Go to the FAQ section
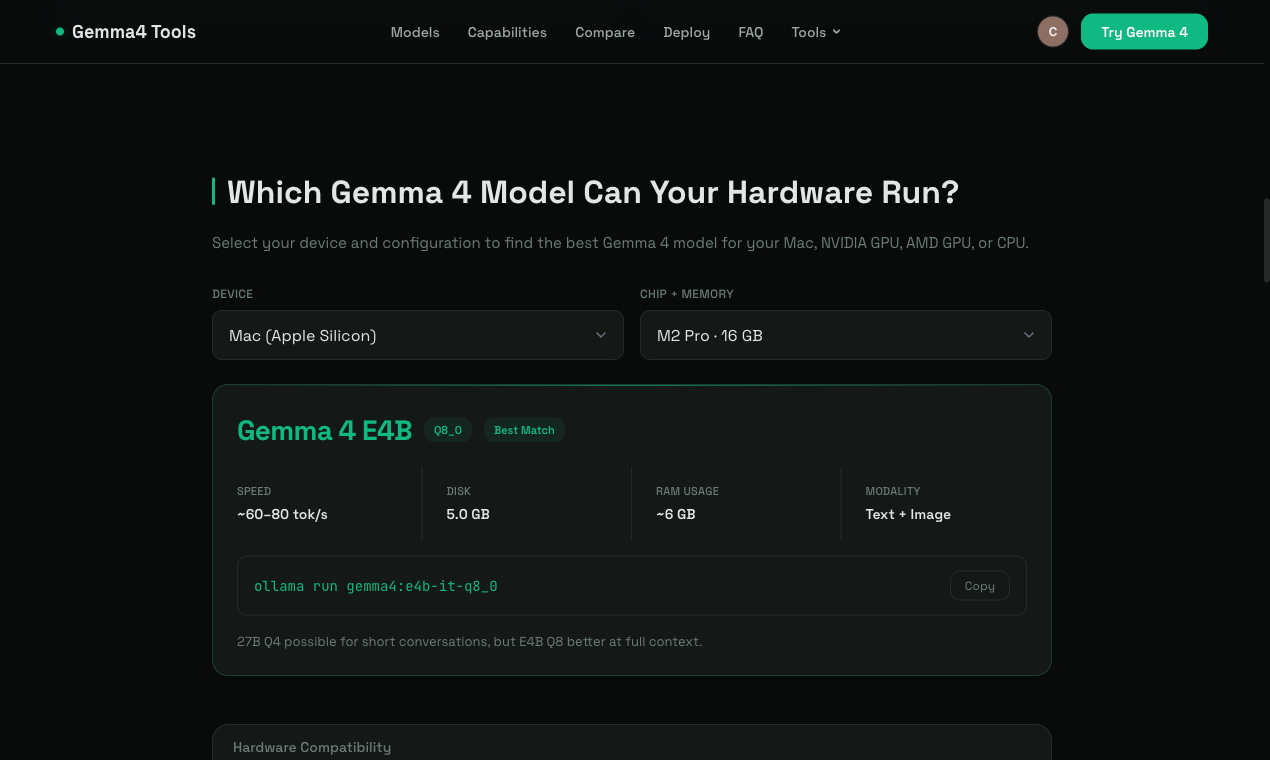The image size is (1270, 760). (x=750, y=31)
